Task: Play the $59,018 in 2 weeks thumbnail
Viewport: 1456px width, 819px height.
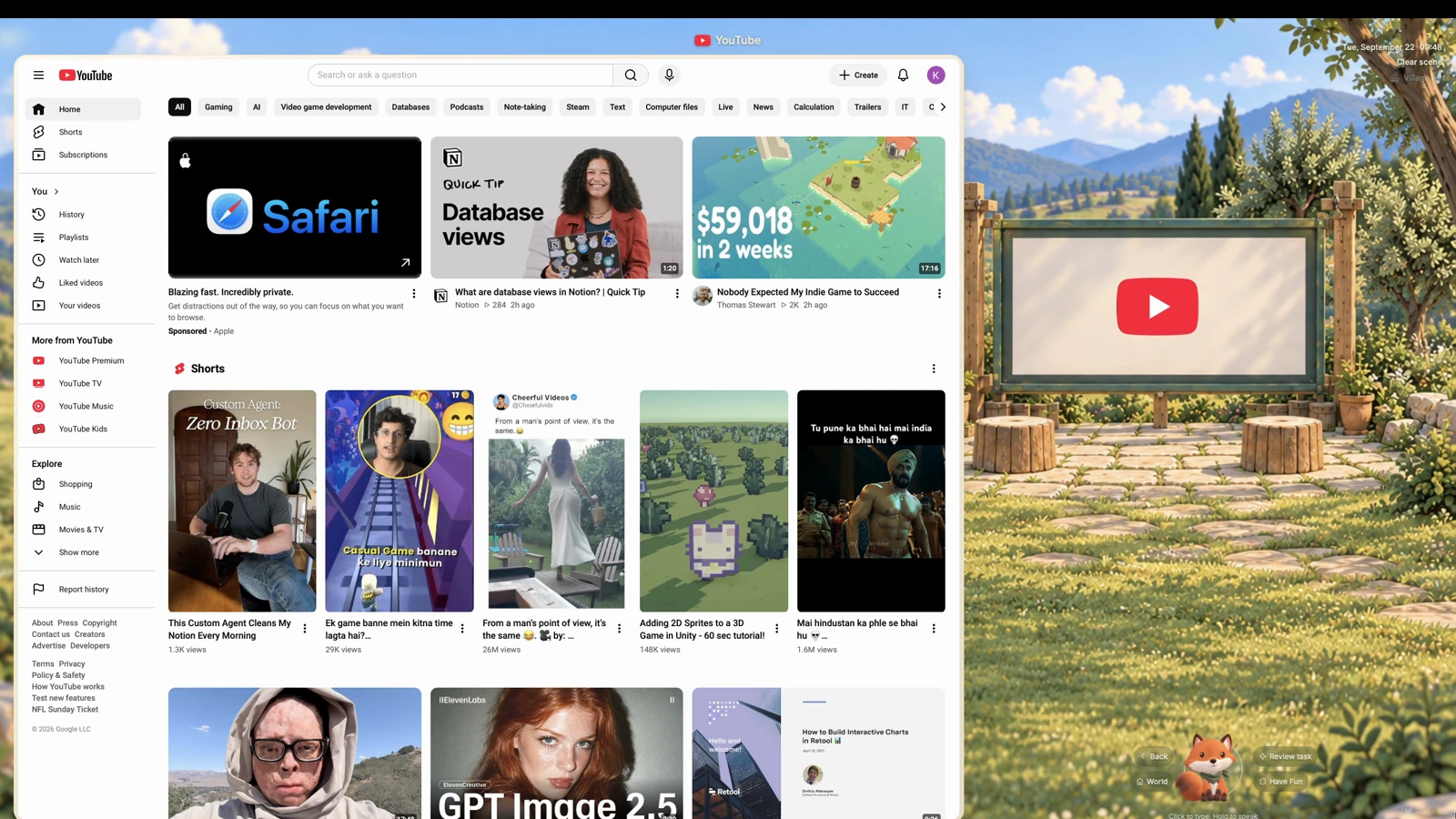Action: (819, 207)
